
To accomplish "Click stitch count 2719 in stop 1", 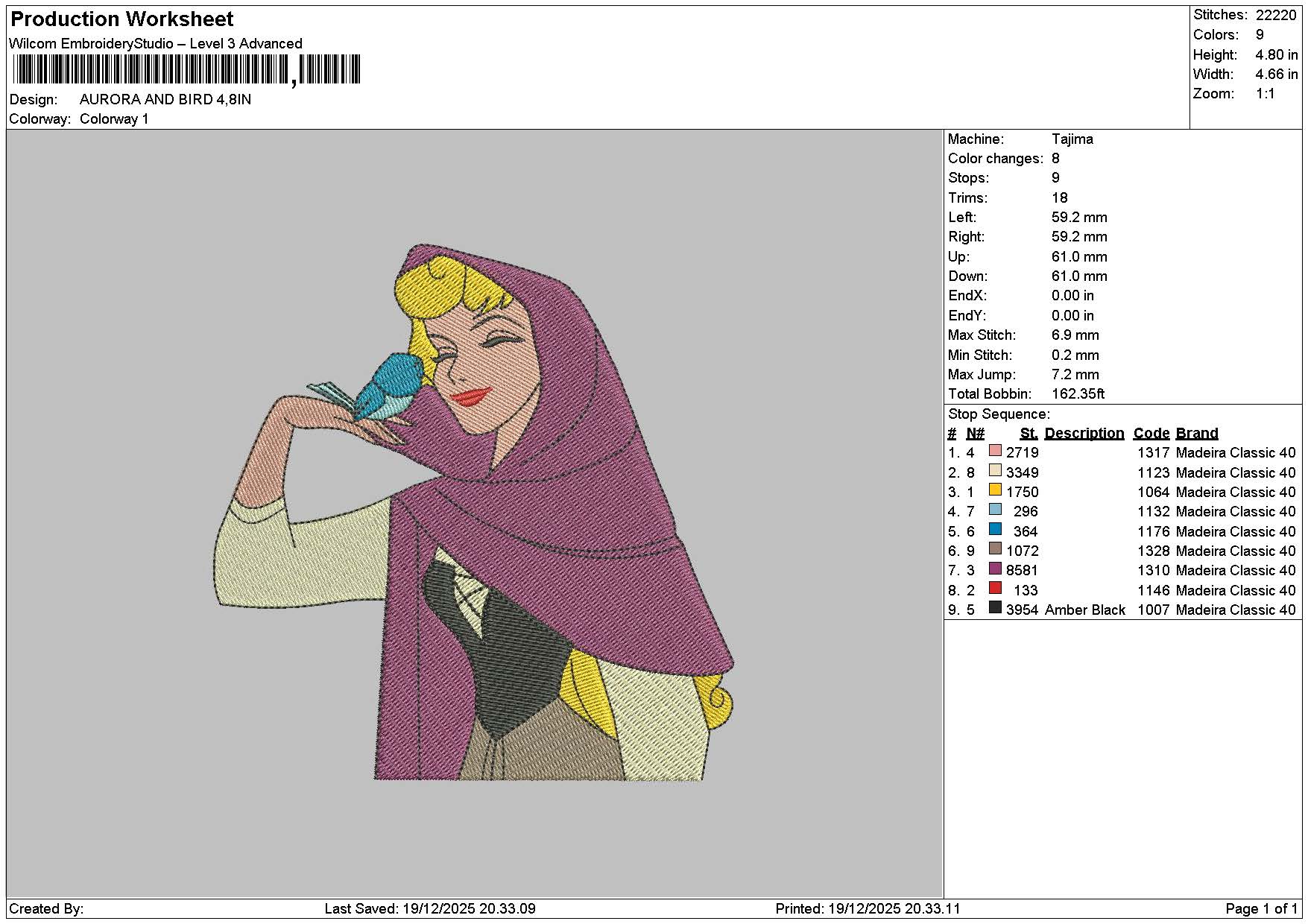I will [1022, 453].
